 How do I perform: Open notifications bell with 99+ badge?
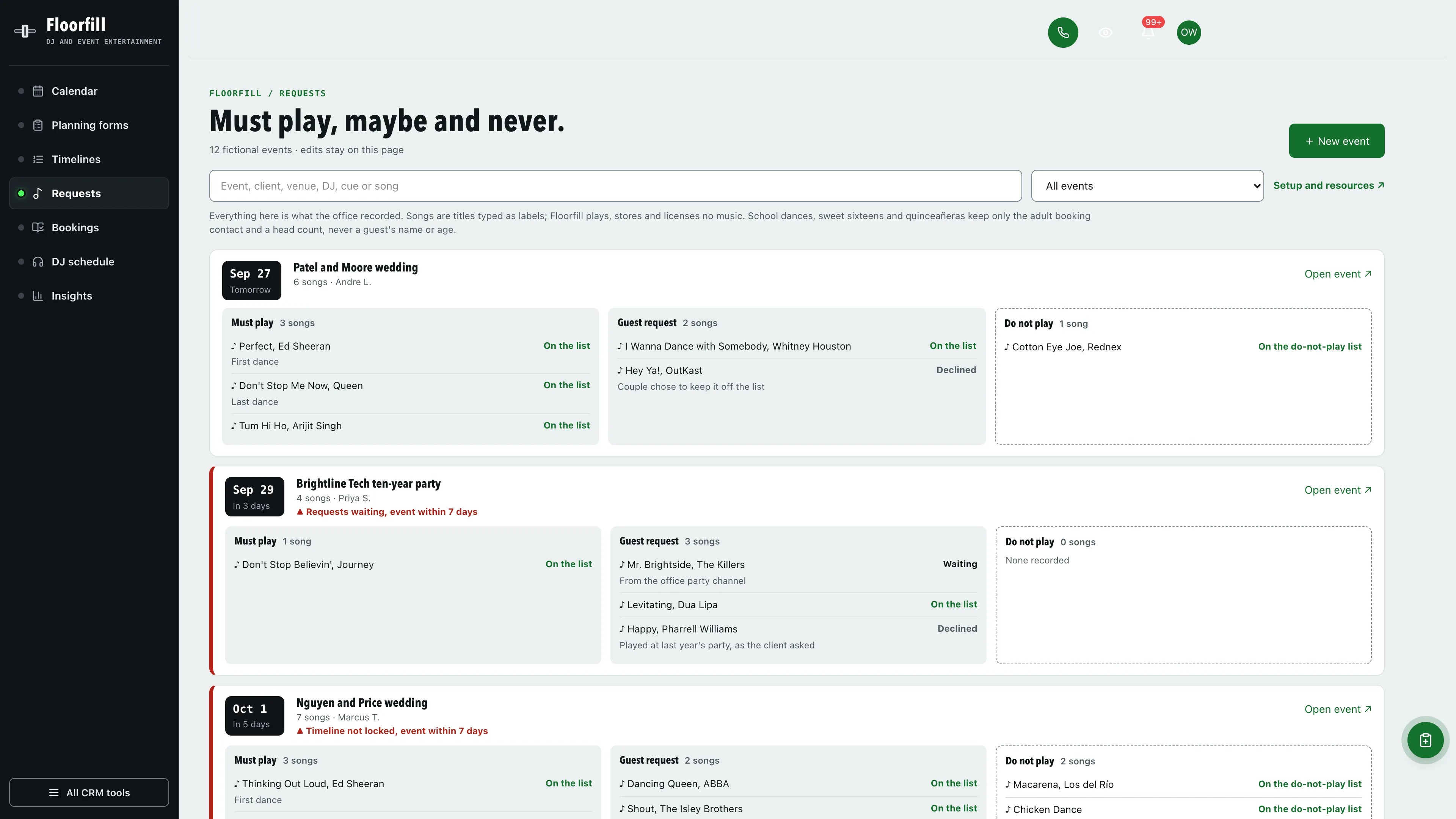pyautogui.click(x=1147, y=32)
